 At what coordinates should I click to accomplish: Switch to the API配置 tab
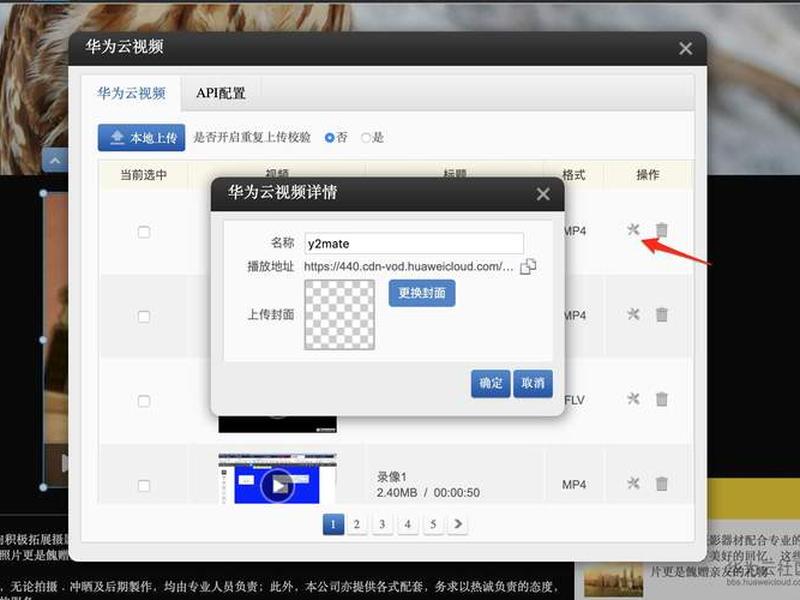point(221,93)
